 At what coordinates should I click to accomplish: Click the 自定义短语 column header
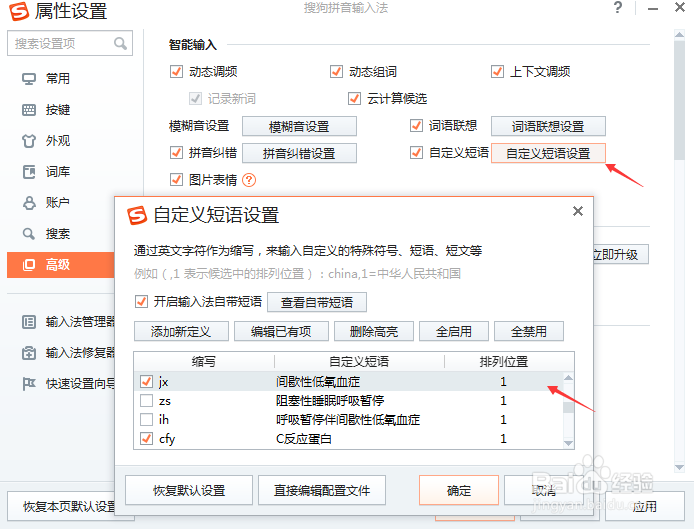[359, 362]
